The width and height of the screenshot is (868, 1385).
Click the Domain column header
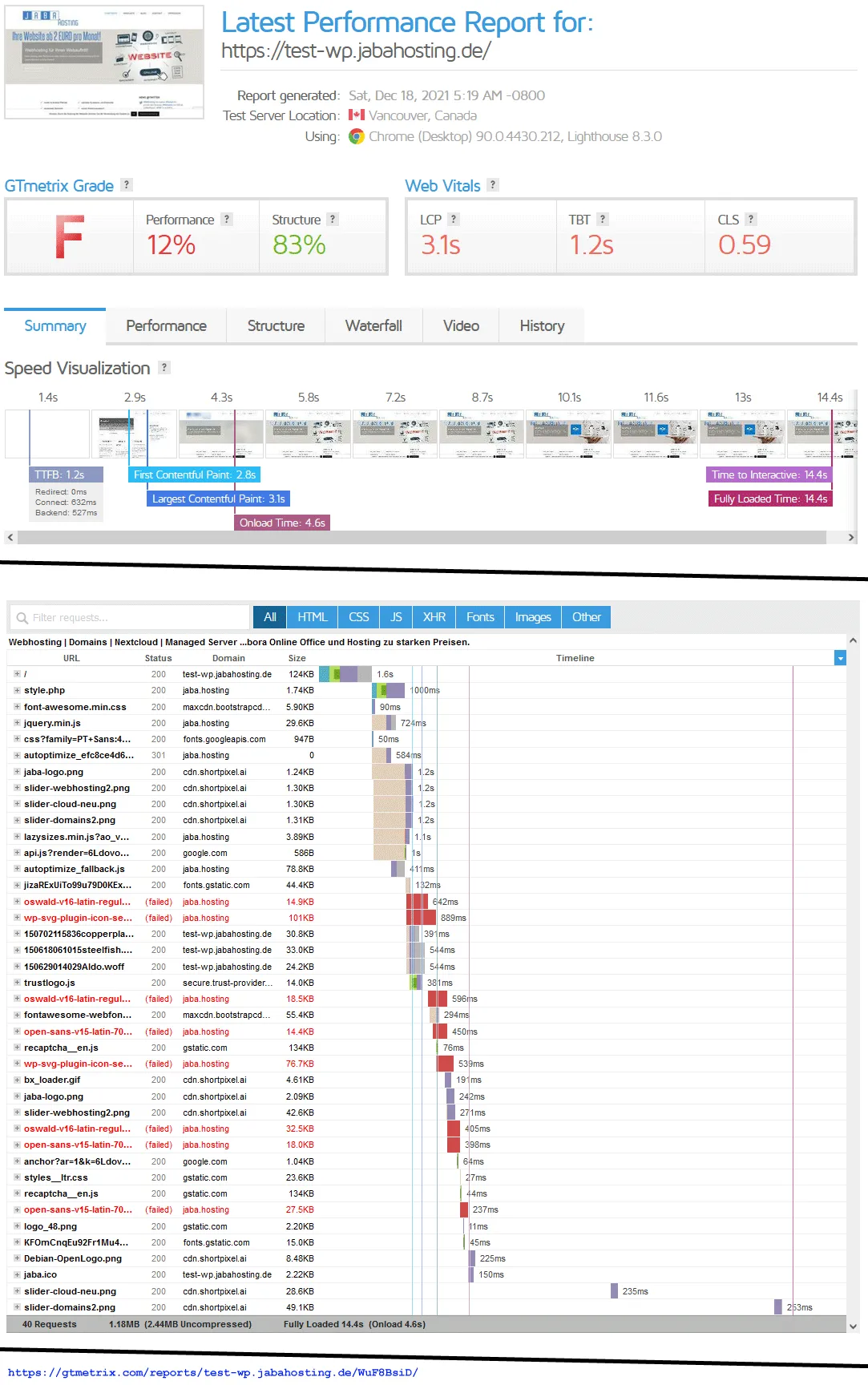click(x=228, y=658)
